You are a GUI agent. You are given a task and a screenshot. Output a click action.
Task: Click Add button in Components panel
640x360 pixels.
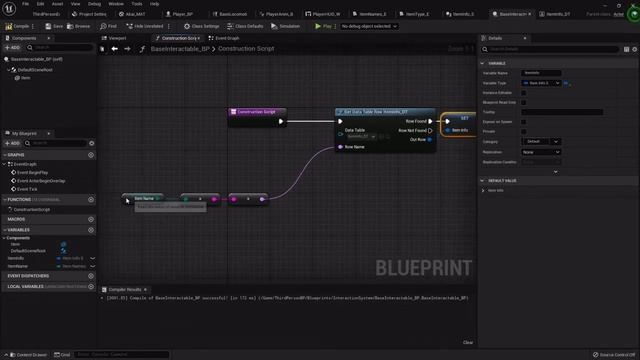pos(12,48)
